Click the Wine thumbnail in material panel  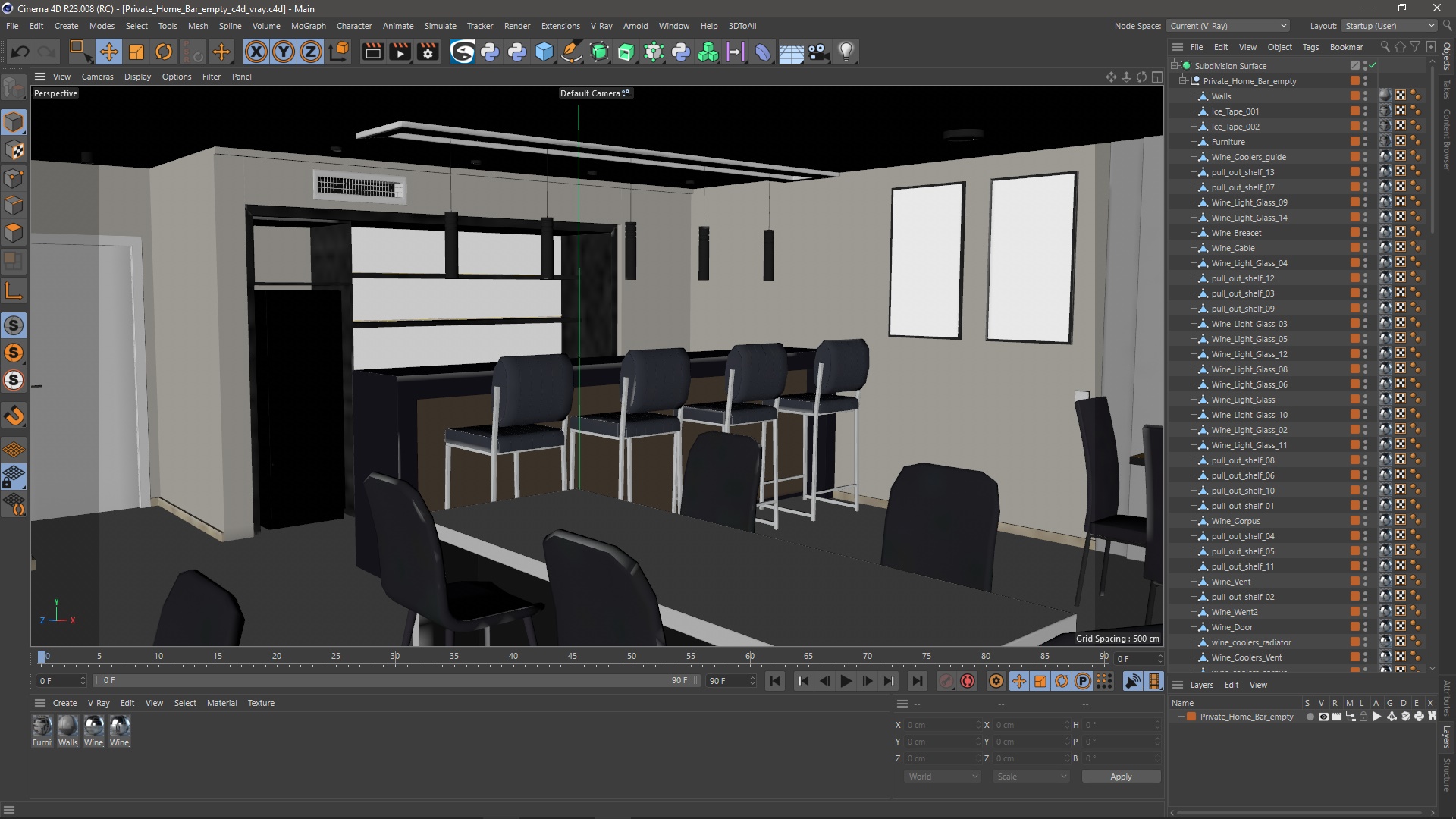tap(93, 726)
